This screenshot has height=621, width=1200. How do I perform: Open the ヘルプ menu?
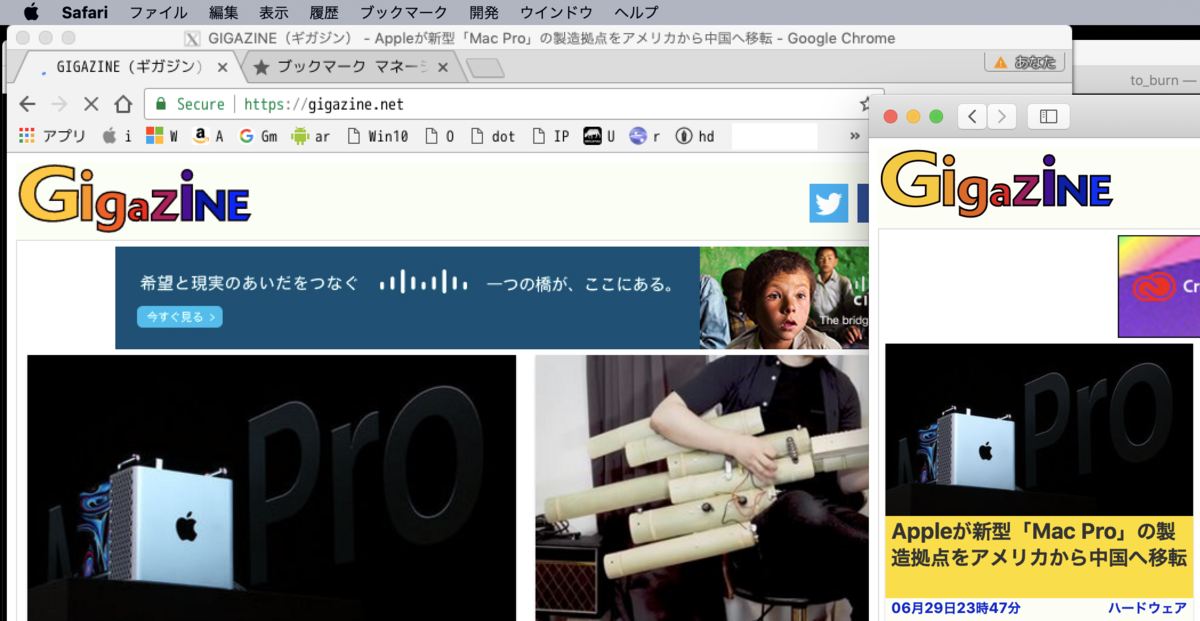[636, 12]
